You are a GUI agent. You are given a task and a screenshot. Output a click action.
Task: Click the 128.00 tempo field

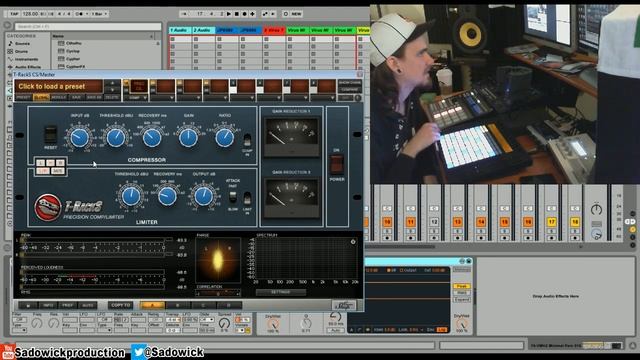coord(30,14)
